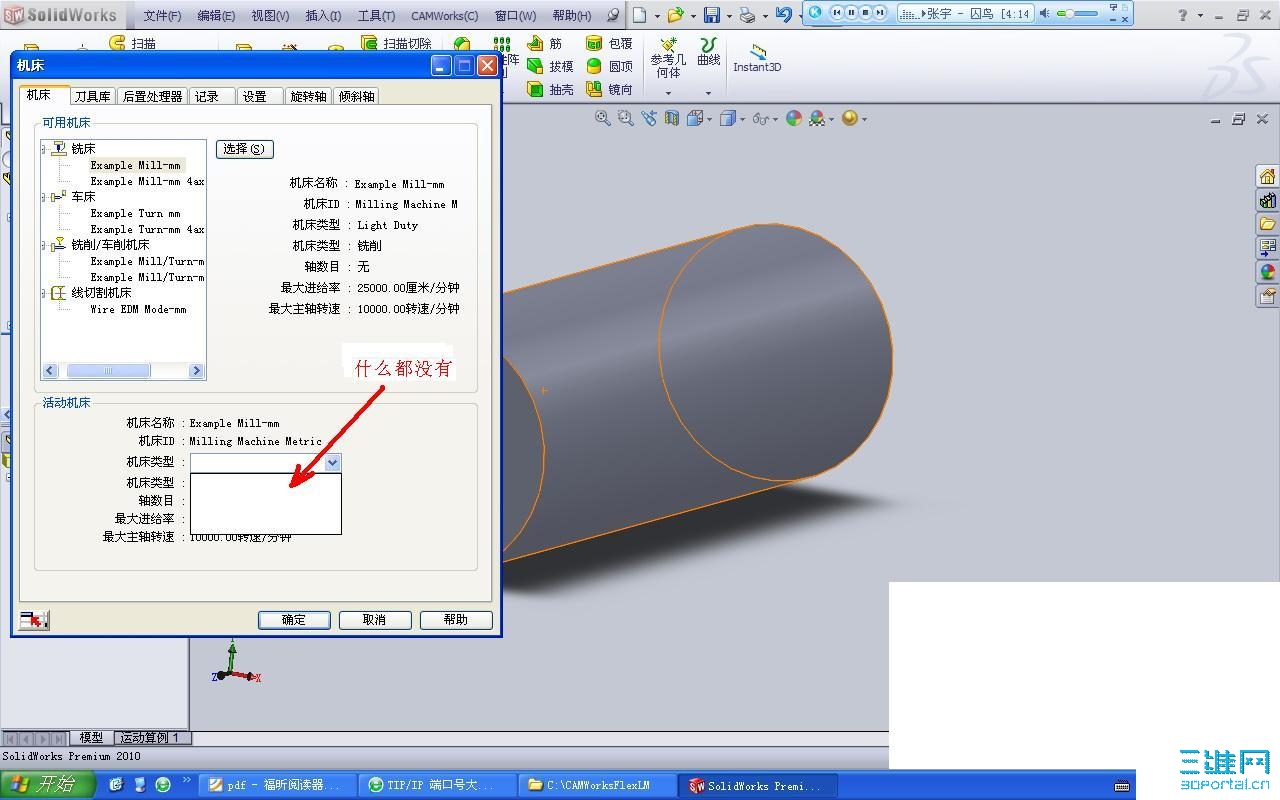Click the Undo arrow icon
Screen dimensions: 1280x800
click(x=783, y=15)
